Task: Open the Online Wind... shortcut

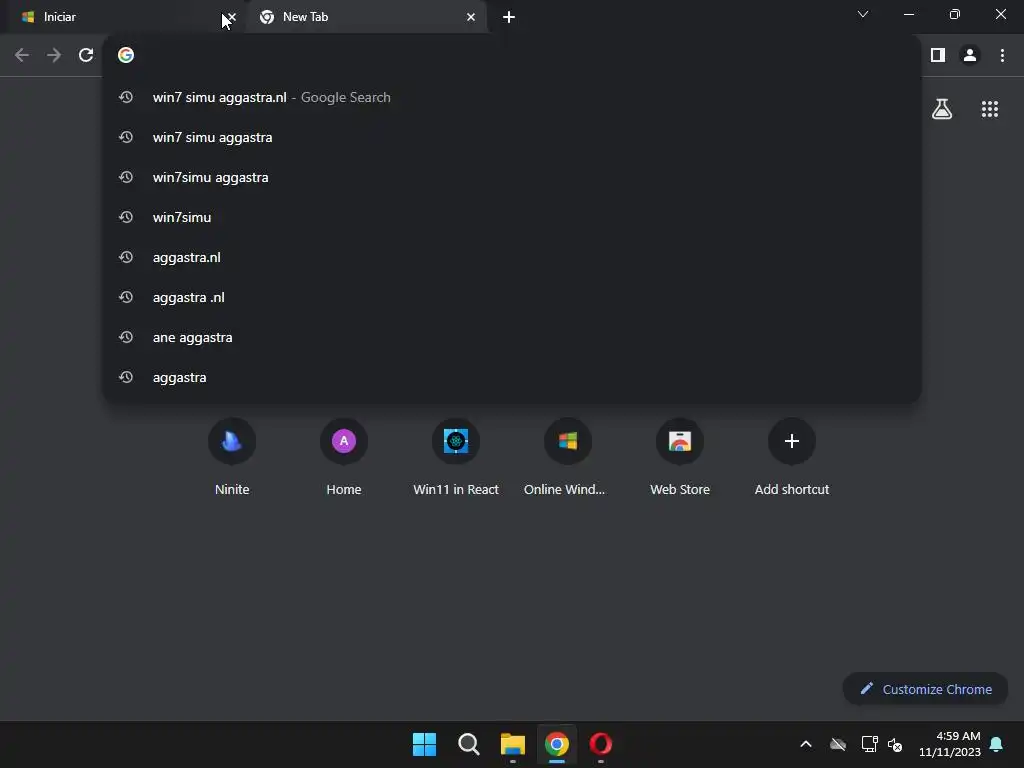Action: tap(568, 457)
